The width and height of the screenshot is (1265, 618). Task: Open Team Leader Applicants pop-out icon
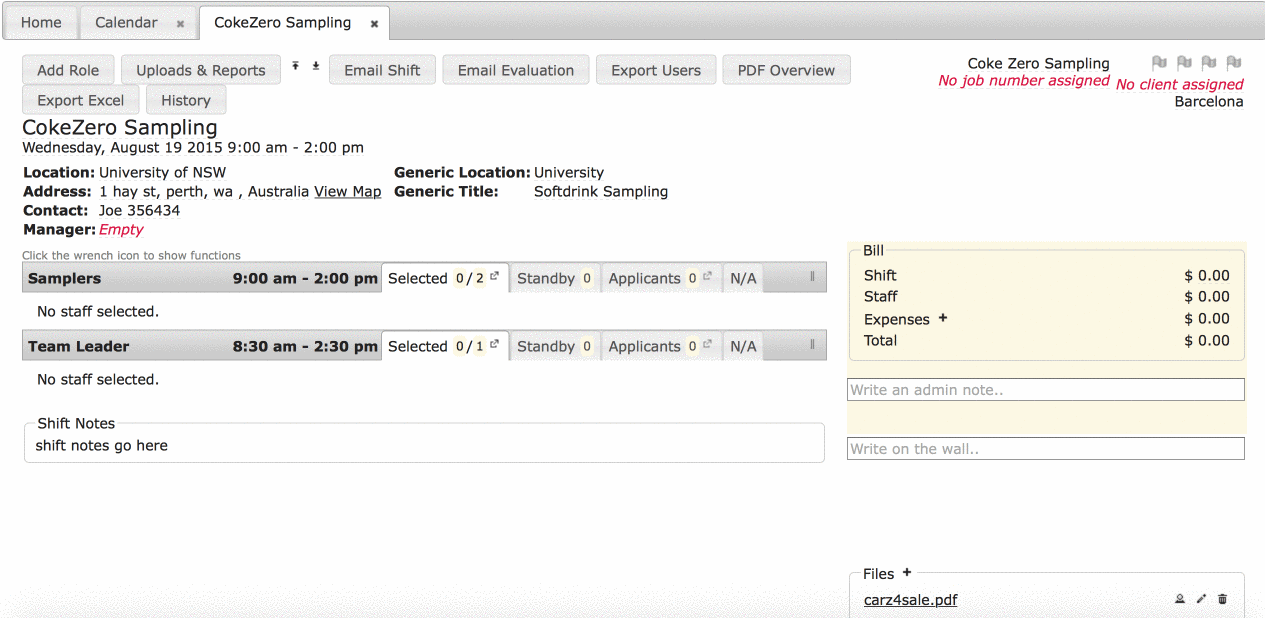pyautogui.click(x=707, y=344)
